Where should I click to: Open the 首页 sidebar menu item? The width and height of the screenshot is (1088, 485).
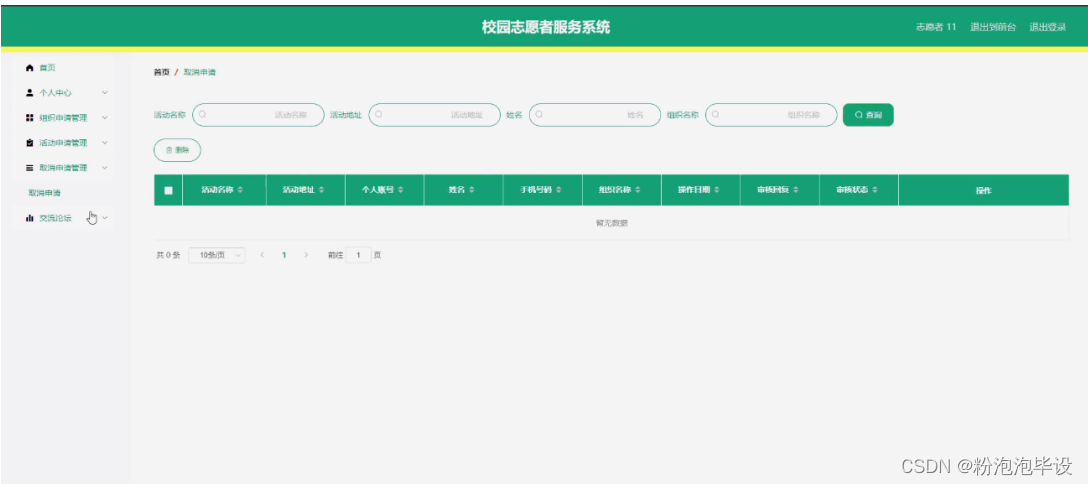point(62,68)
